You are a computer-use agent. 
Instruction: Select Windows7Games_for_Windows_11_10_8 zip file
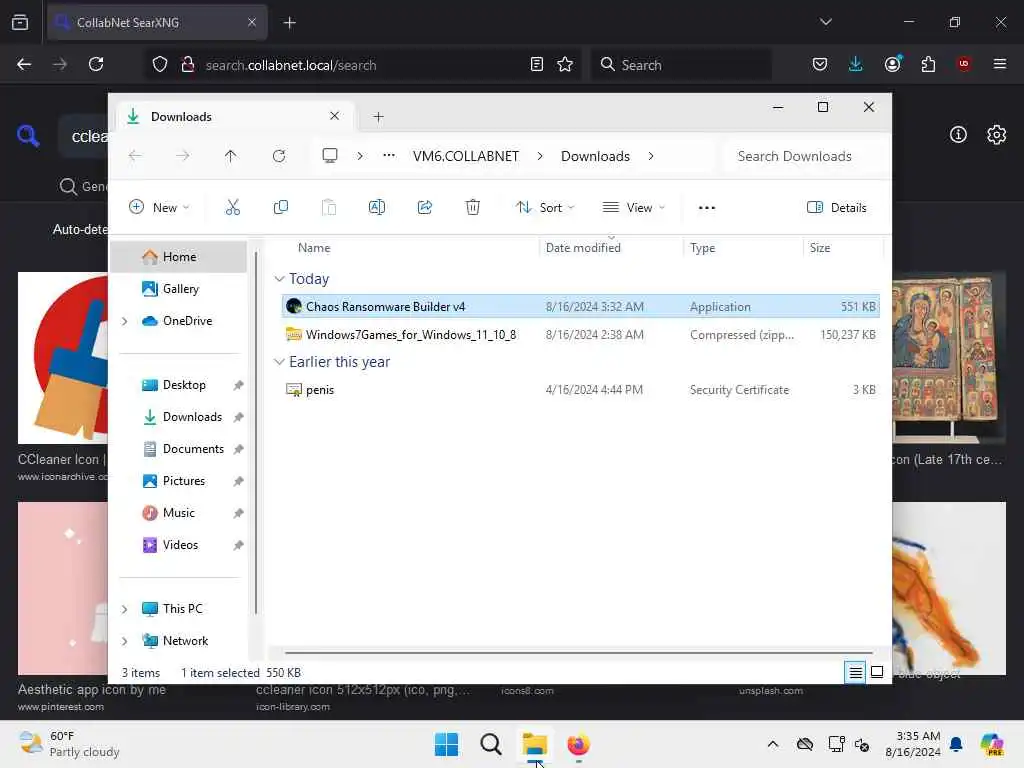[581, 334]
